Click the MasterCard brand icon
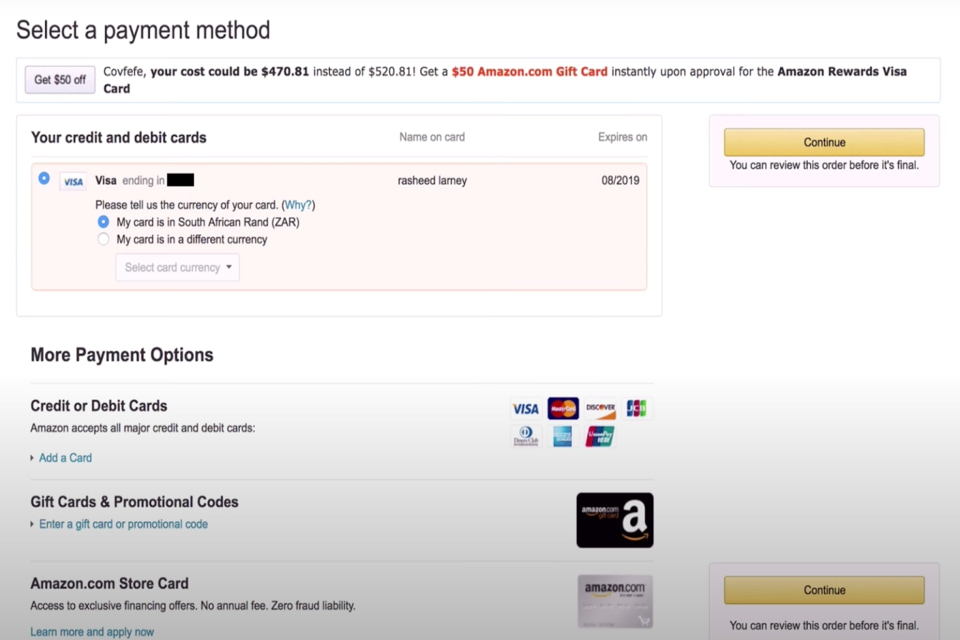 [x=562, y=408]
